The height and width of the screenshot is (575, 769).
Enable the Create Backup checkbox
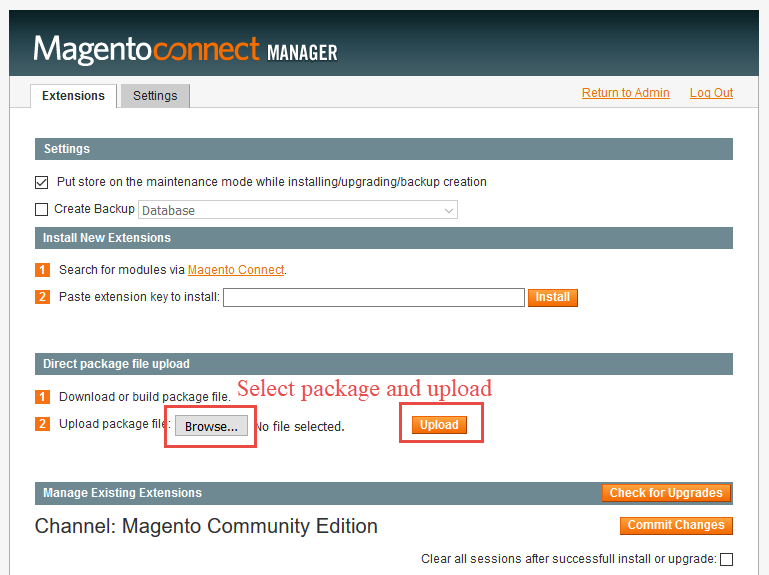(42, 209)
